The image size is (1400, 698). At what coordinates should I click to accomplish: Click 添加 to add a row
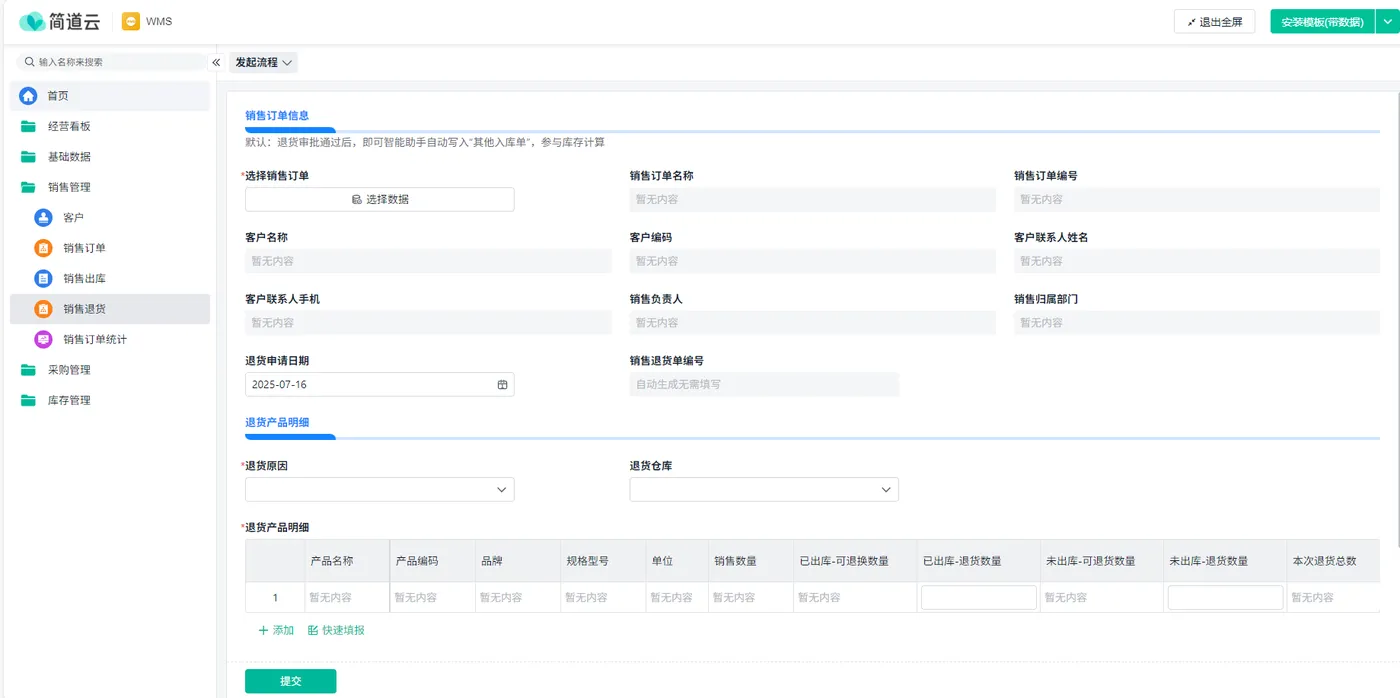(276, 630)
